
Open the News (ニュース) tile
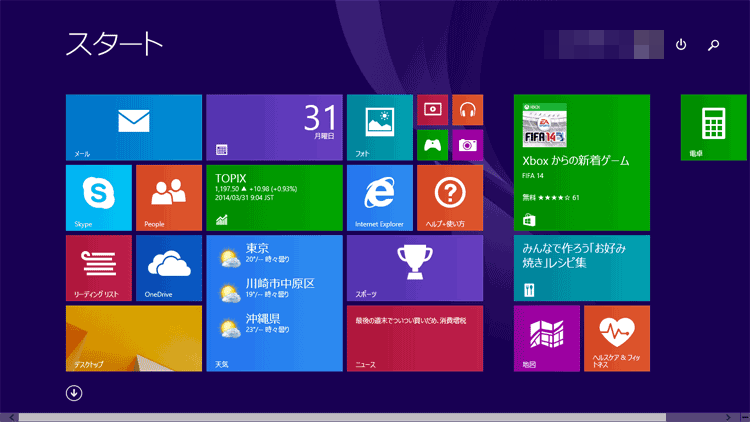pos(415,338)
